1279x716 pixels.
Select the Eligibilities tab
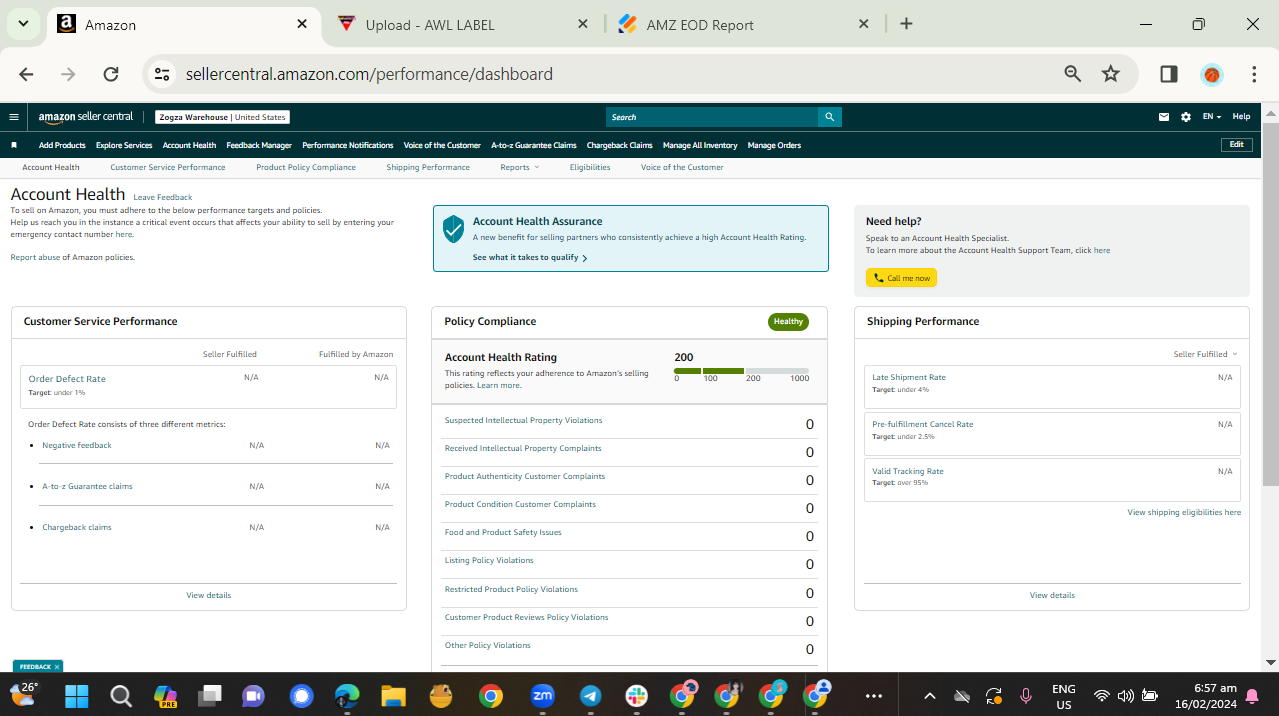pos(590,167)
